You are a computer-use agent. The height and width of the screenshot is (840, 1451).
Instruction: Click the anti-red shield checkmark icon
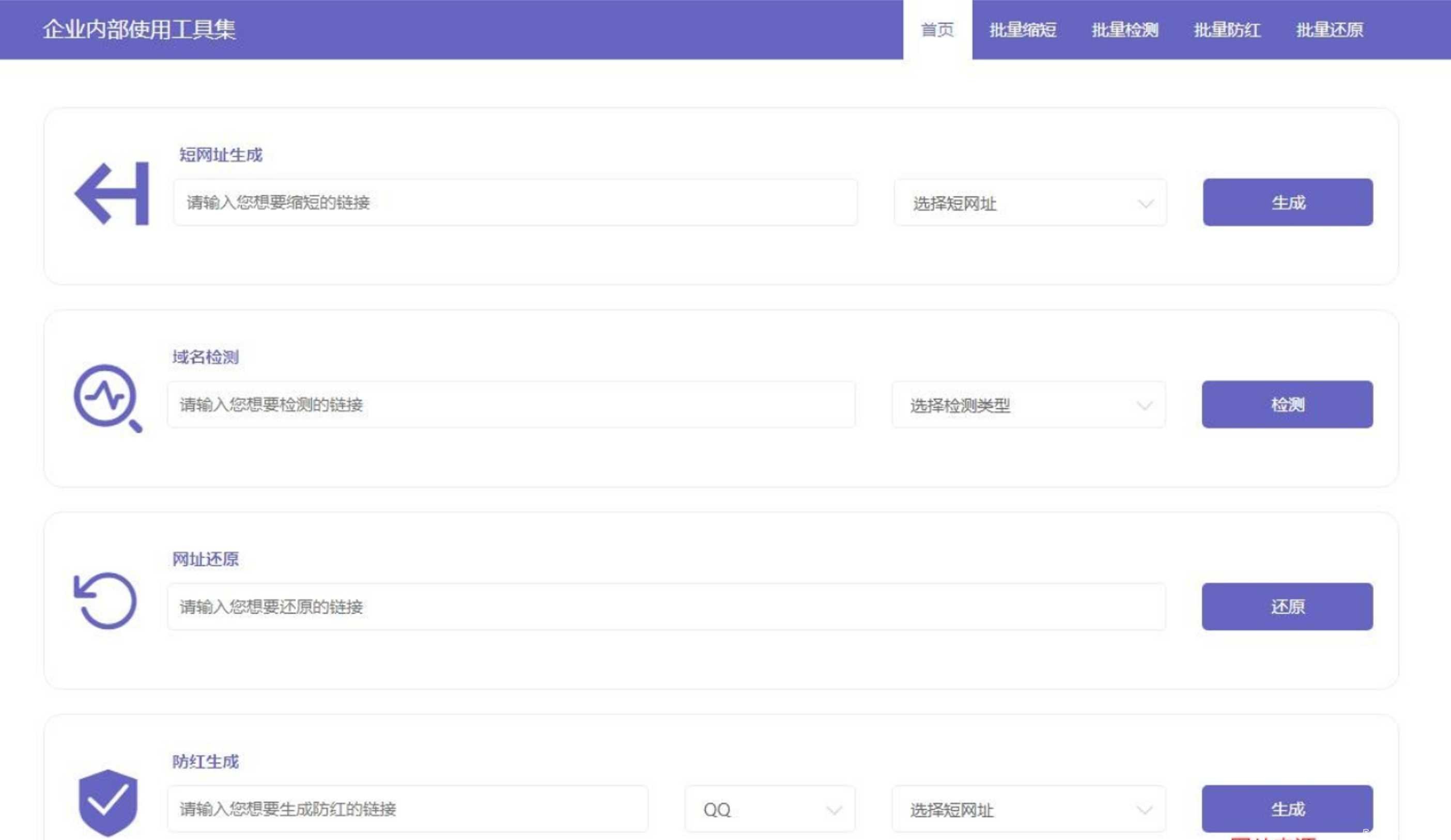108,803
